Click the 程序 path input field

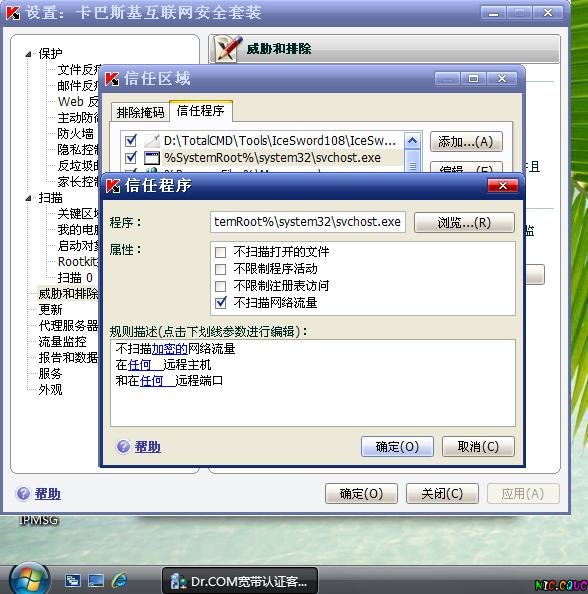(308, 222)
